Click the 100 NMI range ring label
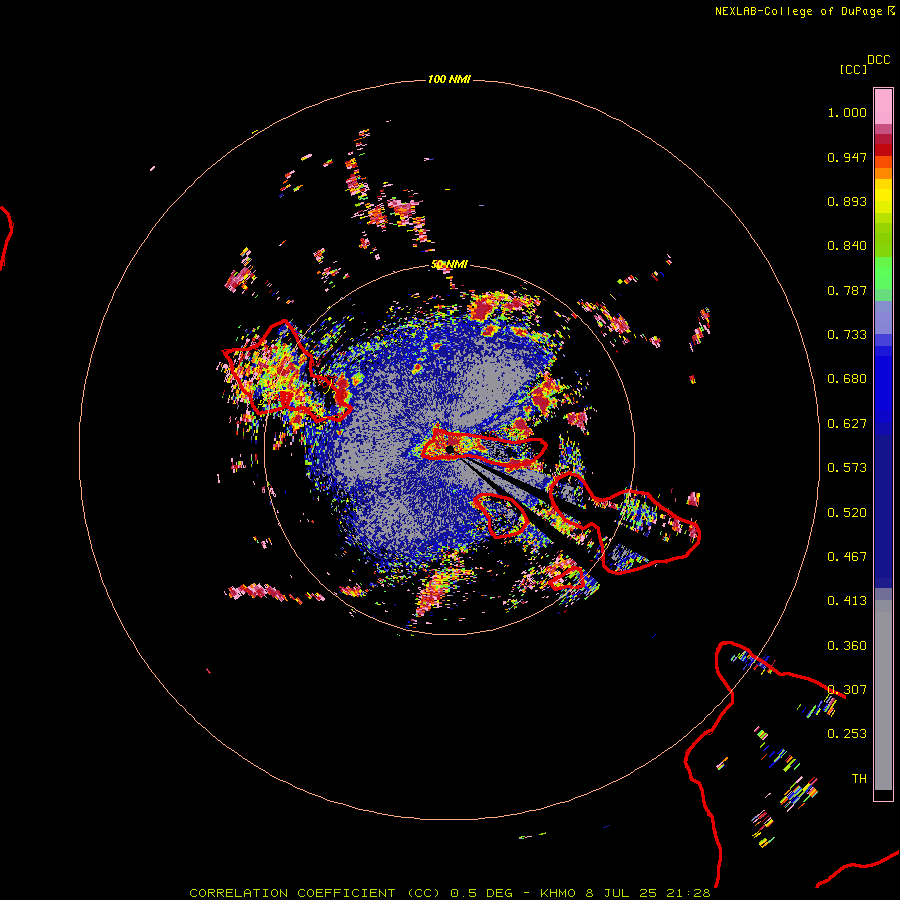 [449, 79]
